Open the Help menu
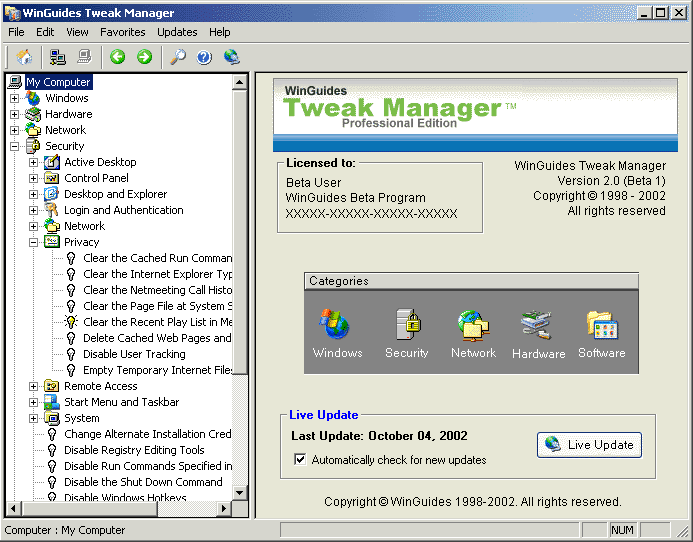This screenshot has height=542, width=693. coord(220,32)
